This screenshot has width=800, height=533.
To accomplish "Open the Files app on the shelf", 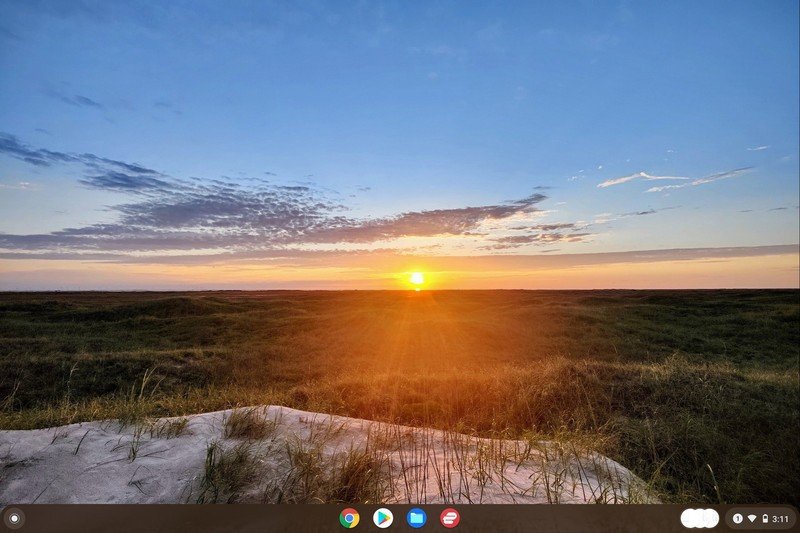I will point(417,519).
